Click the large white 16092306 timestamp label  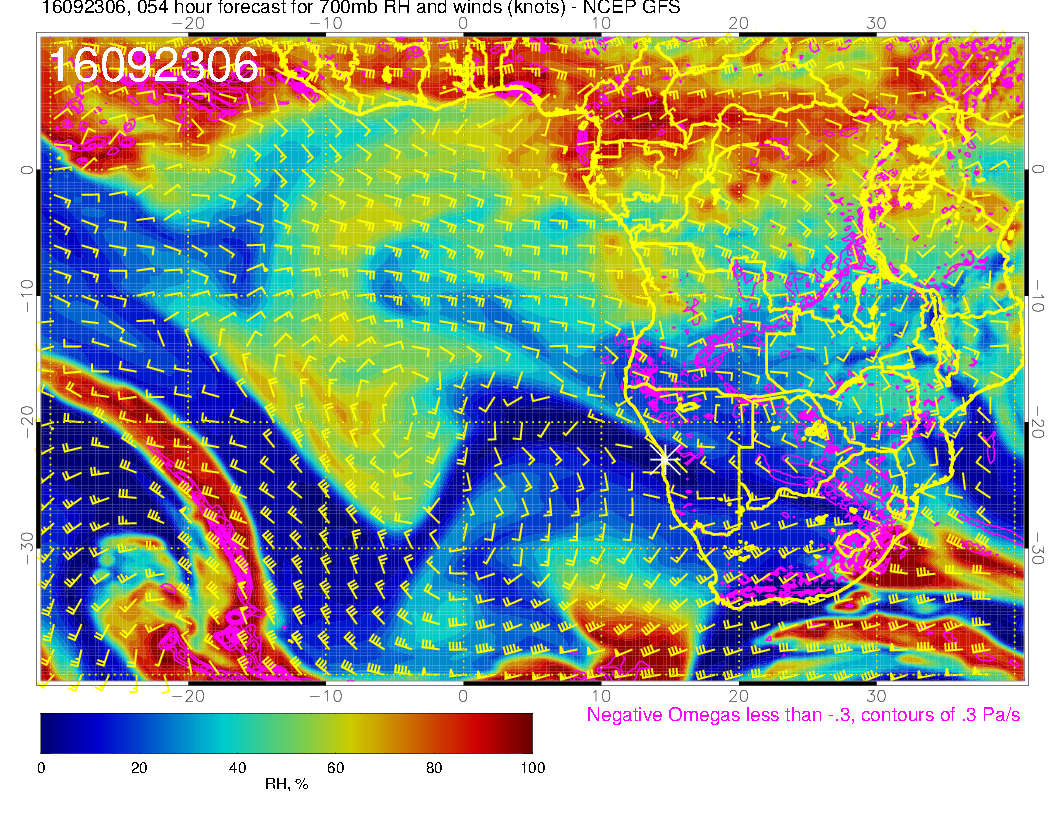[x=154, y=65]
